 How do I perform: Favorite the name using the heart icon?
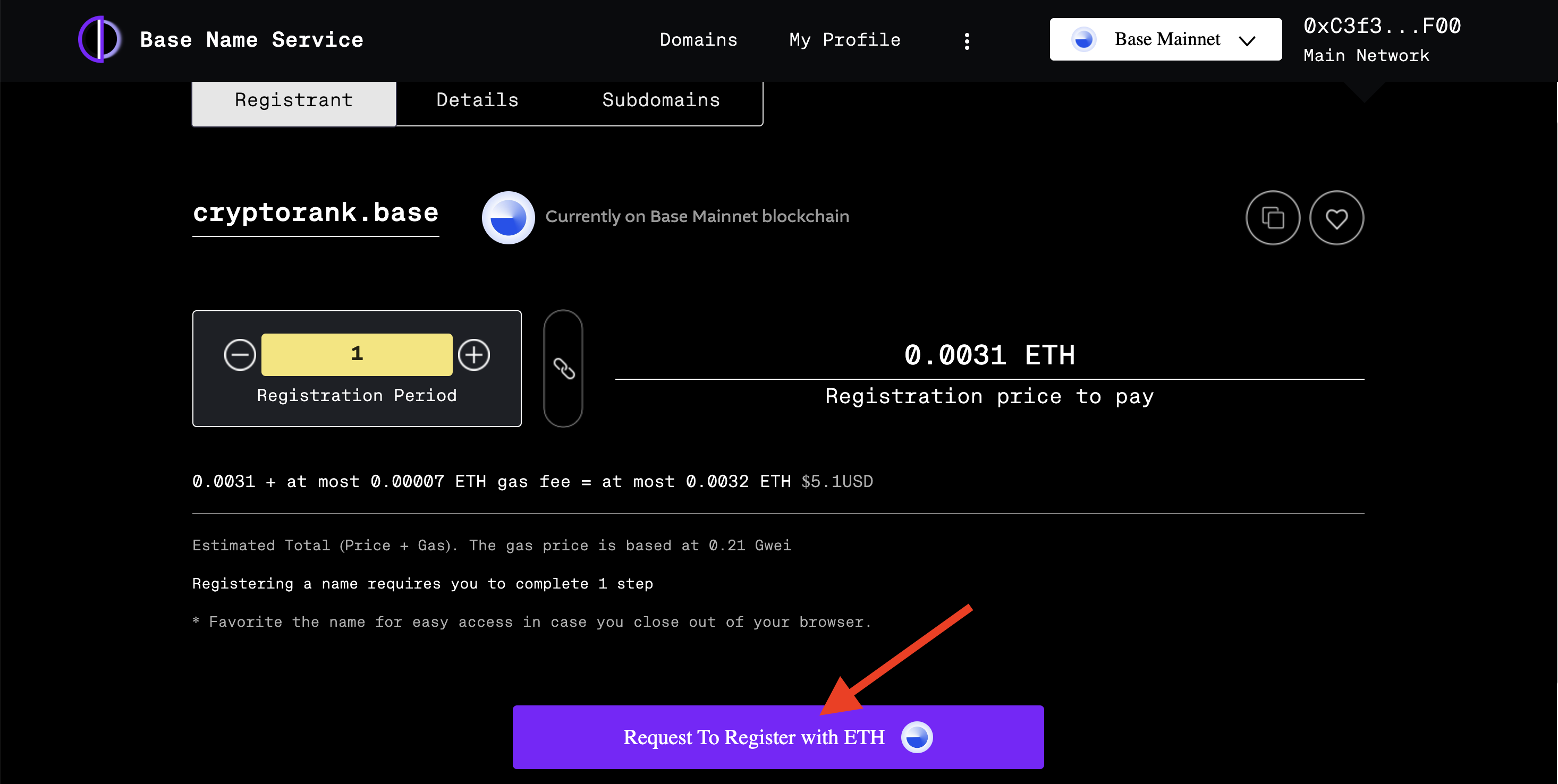tap(1336, 217)
